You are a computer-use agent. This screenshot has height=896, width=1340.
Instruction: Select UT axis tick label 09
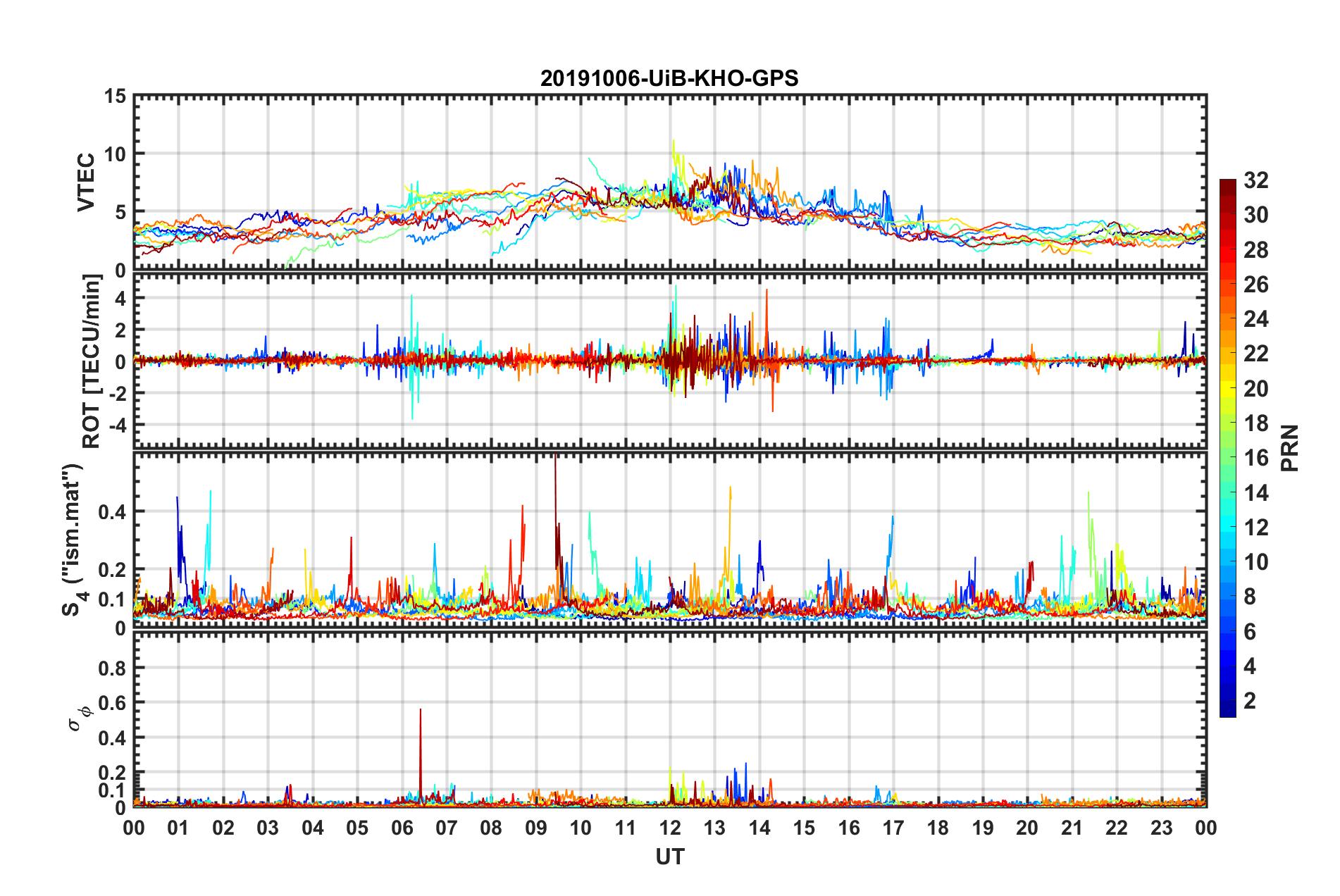pyautogui.click(x=535, y=828)
